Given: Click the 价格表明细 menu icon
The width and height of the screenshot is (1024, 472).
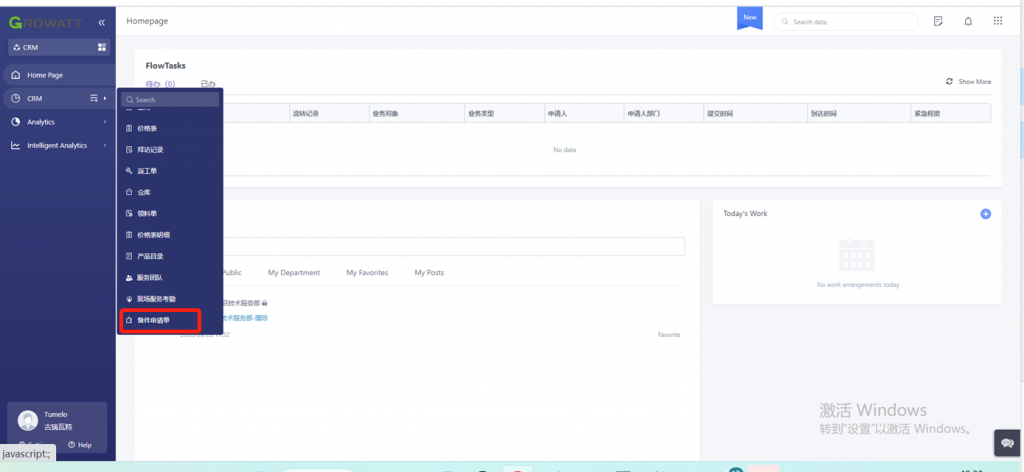Looking at the screenshot, I should click(x=129, y=234).
